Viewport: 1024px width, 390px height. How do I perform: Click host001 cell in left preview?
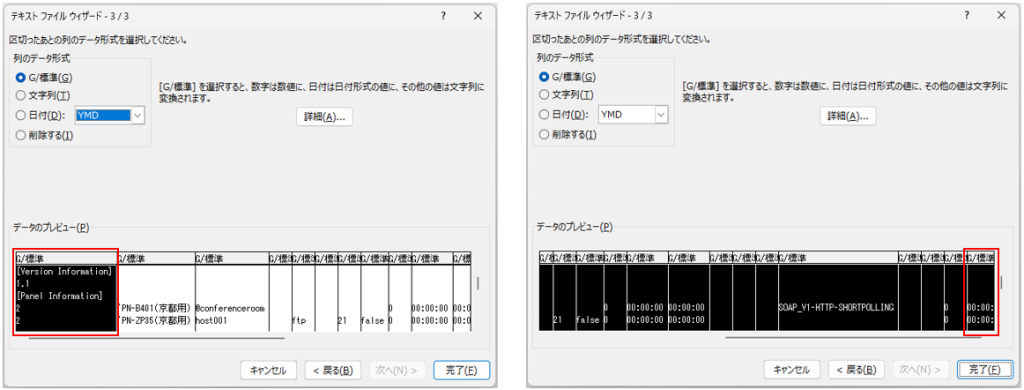click(x=211, y=321)
